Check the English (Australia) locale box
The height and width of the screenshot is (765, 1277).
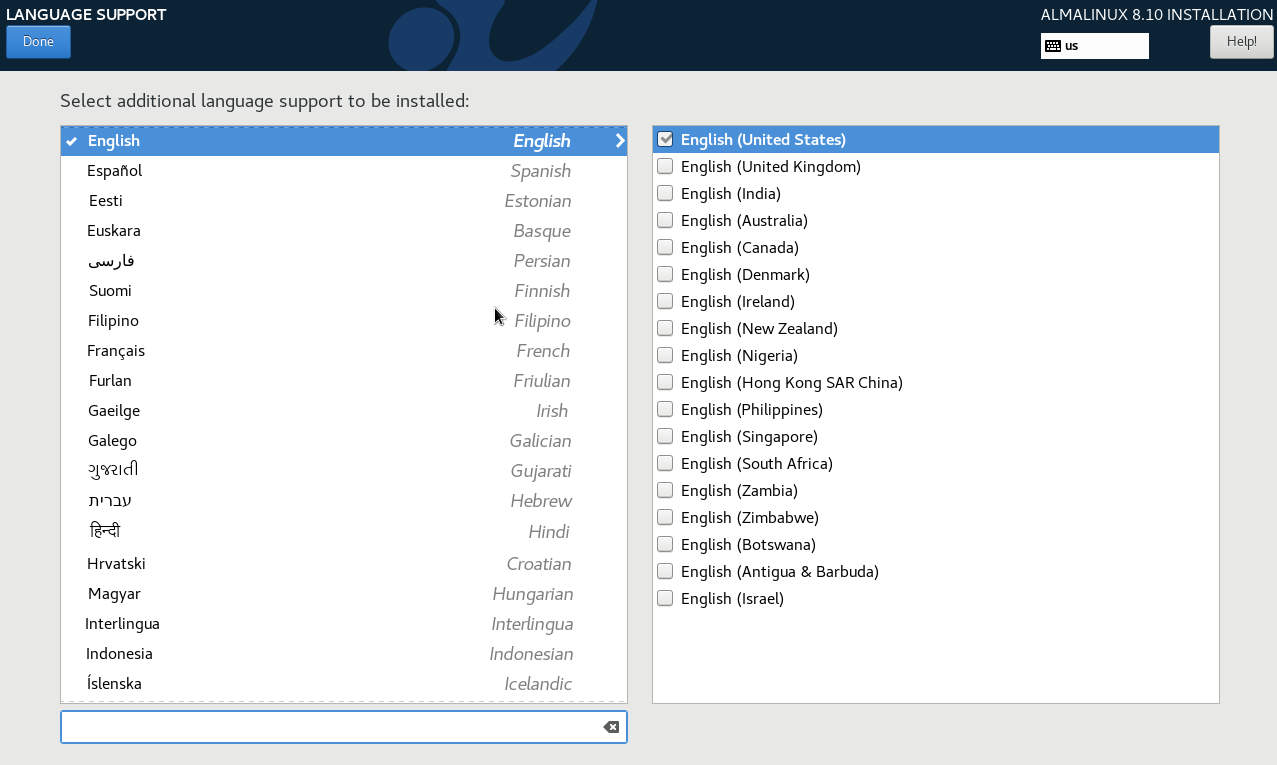(x=666, y=221)
